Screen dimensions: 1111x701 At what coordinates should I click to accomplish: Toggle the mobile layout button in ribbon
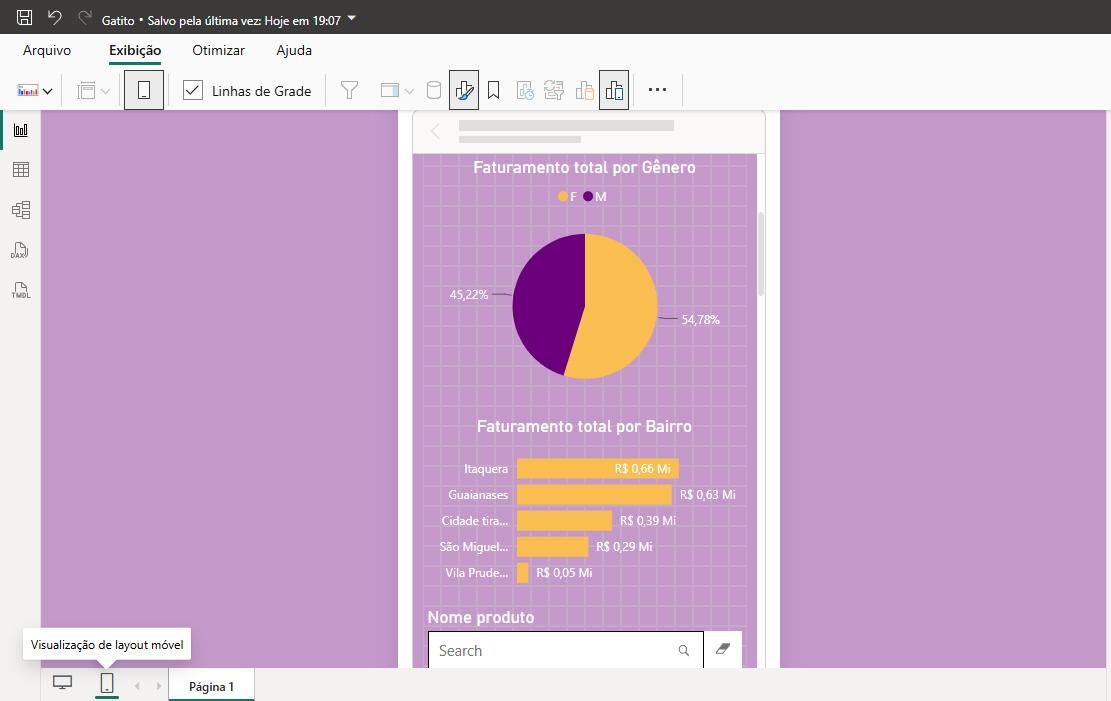(x=144, y=90)
